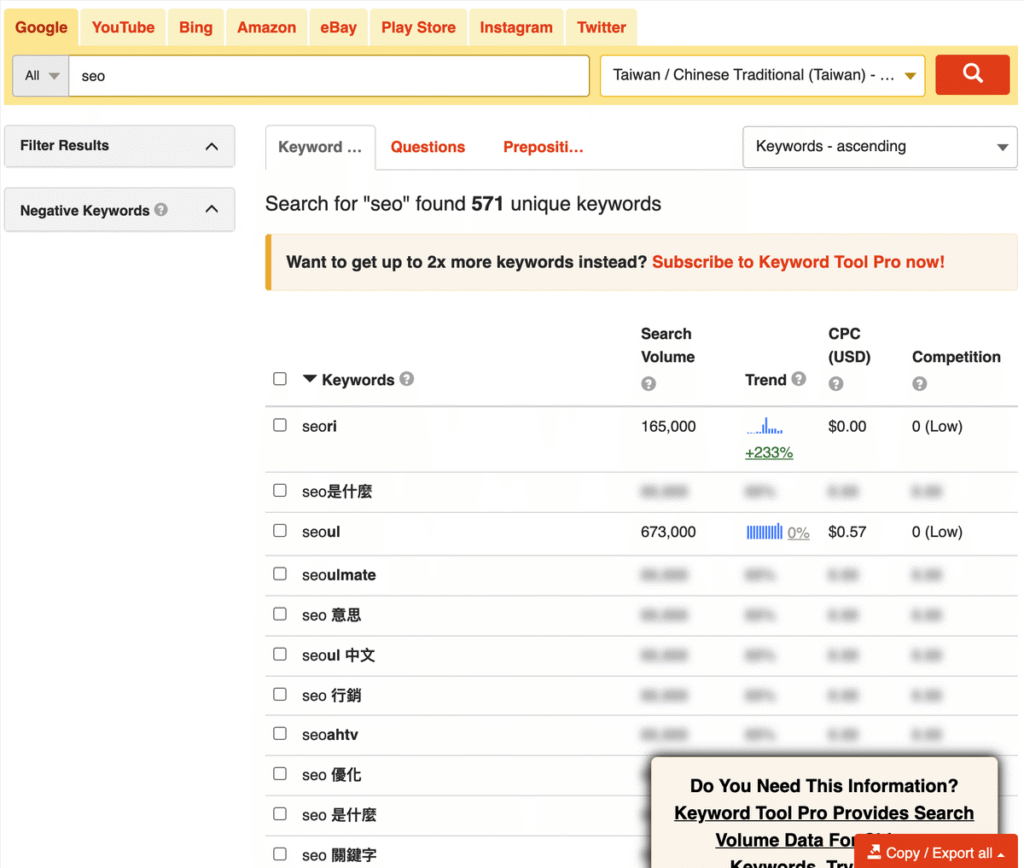The image size is (1024, 868).
Task: Click Search Volume help question mark
Action: 648,383
